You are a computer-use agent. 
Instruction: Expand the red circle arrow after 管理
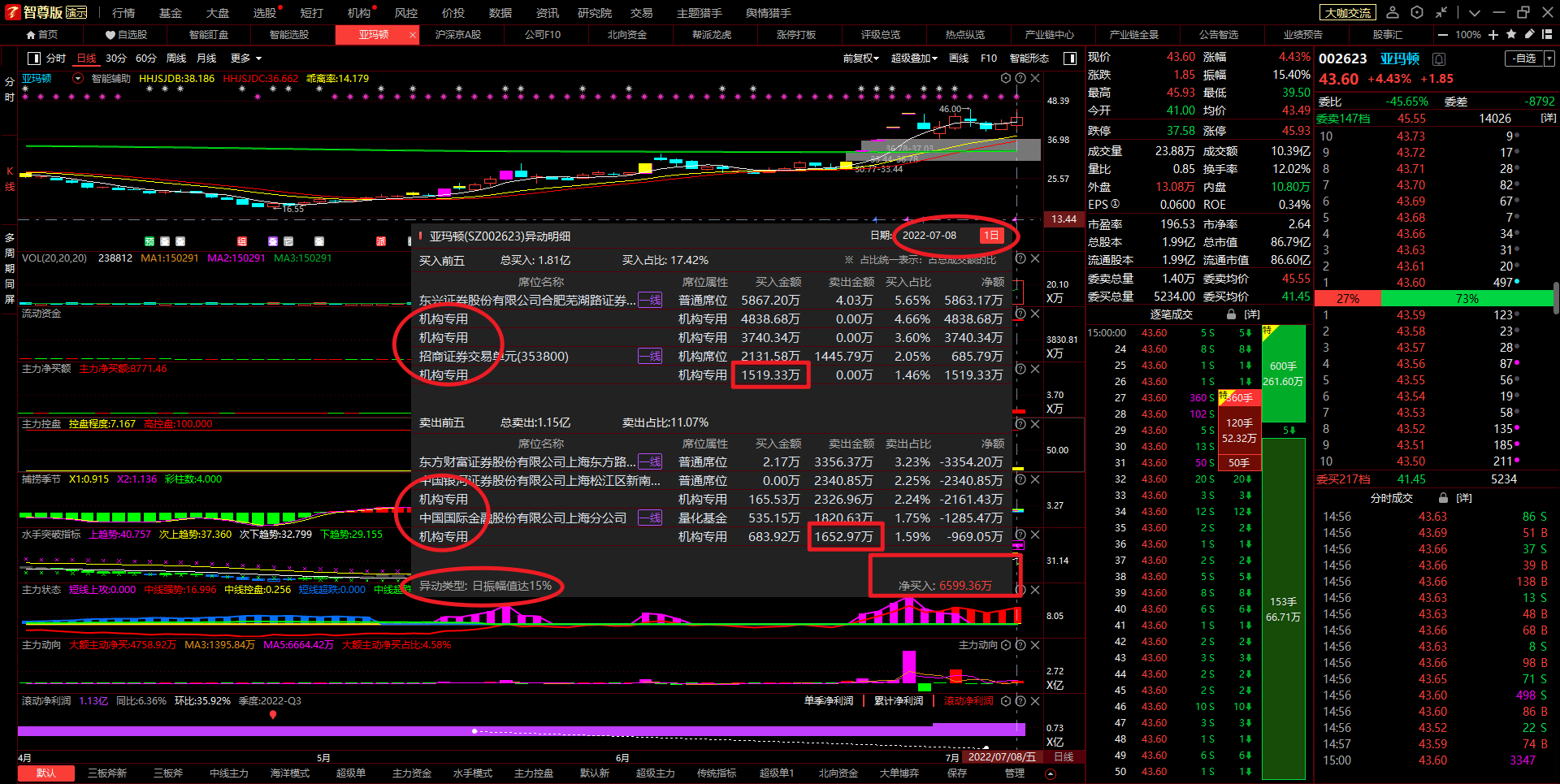pyautogui.click(x=1050, y=773)
